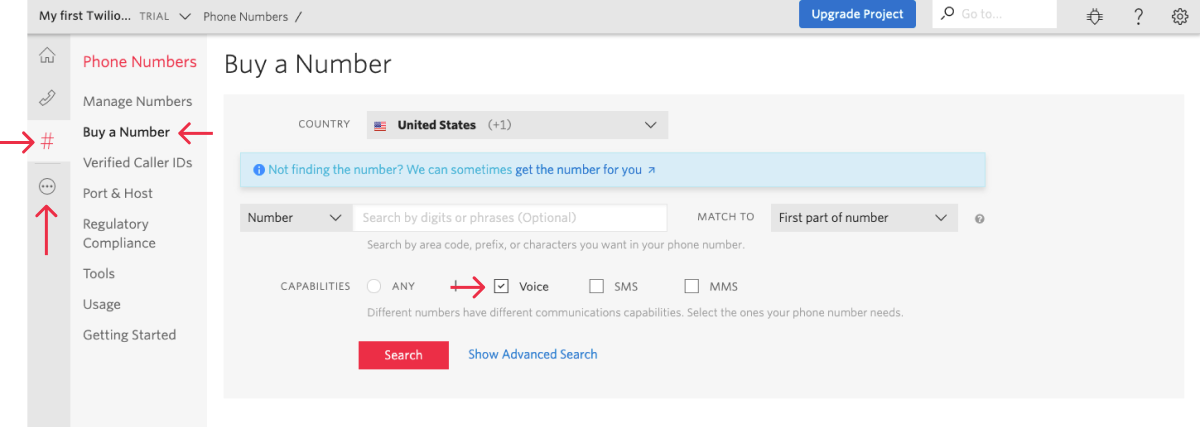Select the hash Phone Numbers sidebar icon

(x=47, y=141)
